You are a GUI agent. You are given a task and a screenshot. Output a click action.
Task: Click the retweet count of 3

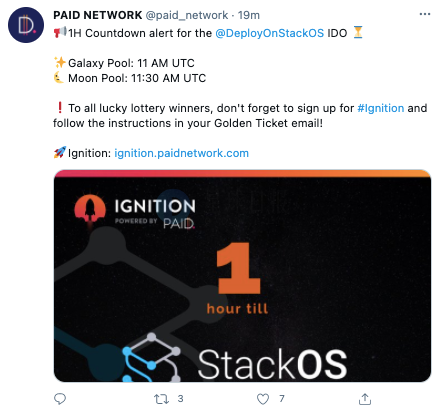(180, 399)
